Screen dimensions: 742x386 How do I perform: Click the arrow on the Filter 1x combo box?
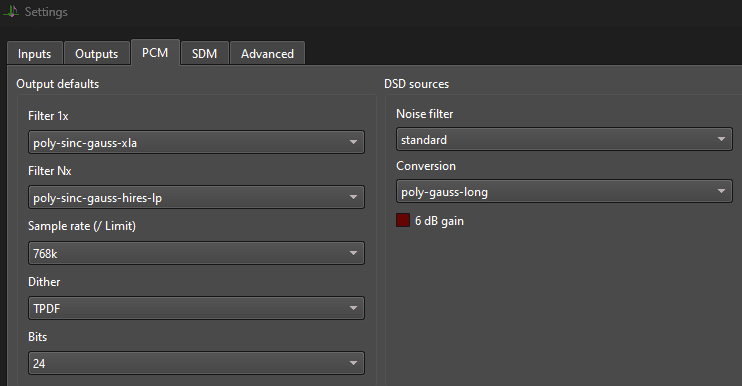coord(353,142)
